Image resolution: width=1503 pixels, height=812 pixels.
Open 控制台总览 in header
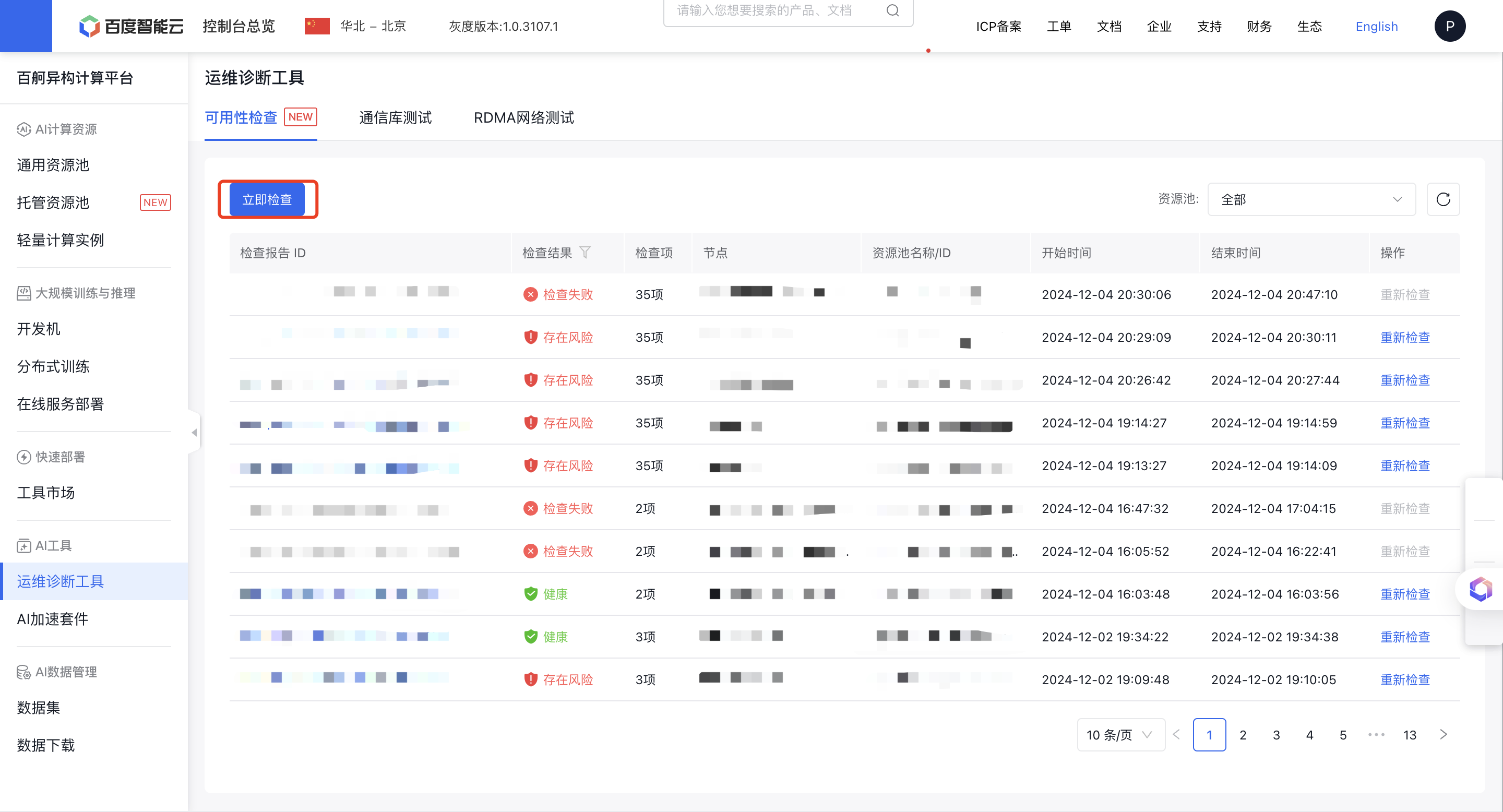tap(238, 26)
